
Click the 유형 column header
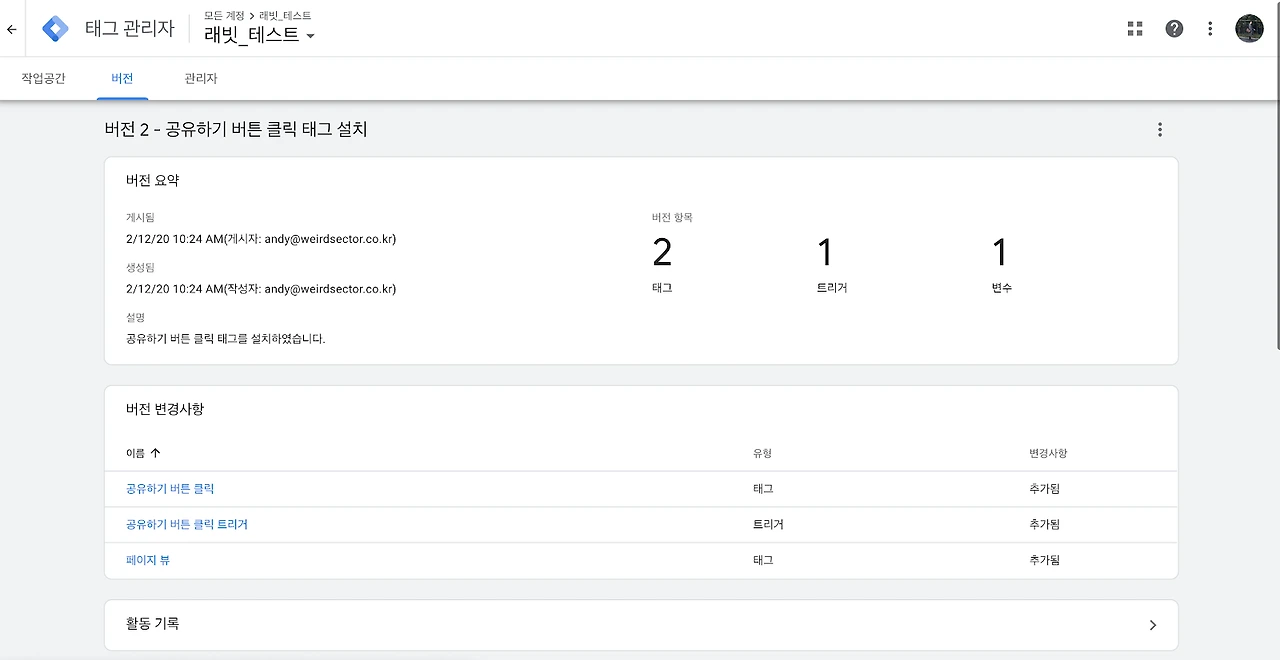point(762,453)
